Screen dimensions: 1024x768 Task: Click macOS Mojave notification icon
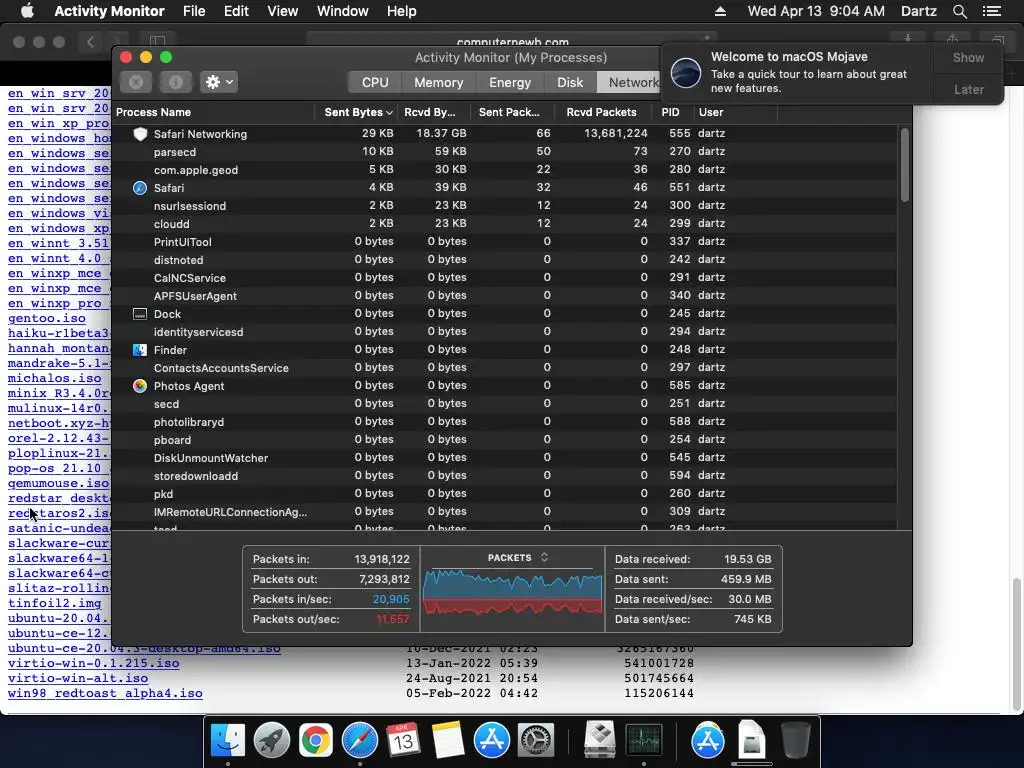click(686, 72)
